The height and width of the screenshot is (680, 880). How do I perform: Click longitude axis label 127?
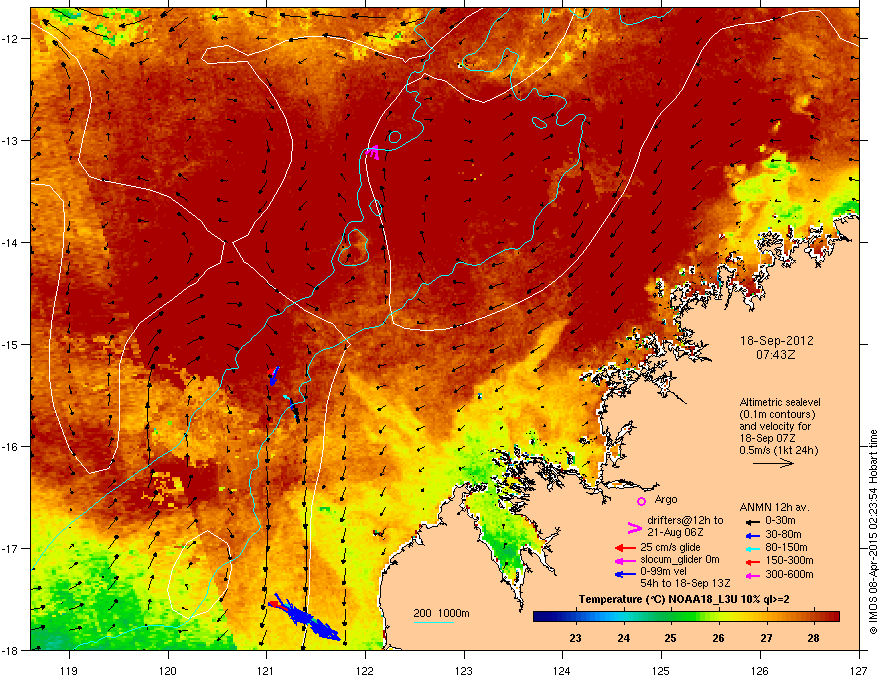[x=859, y=670]
